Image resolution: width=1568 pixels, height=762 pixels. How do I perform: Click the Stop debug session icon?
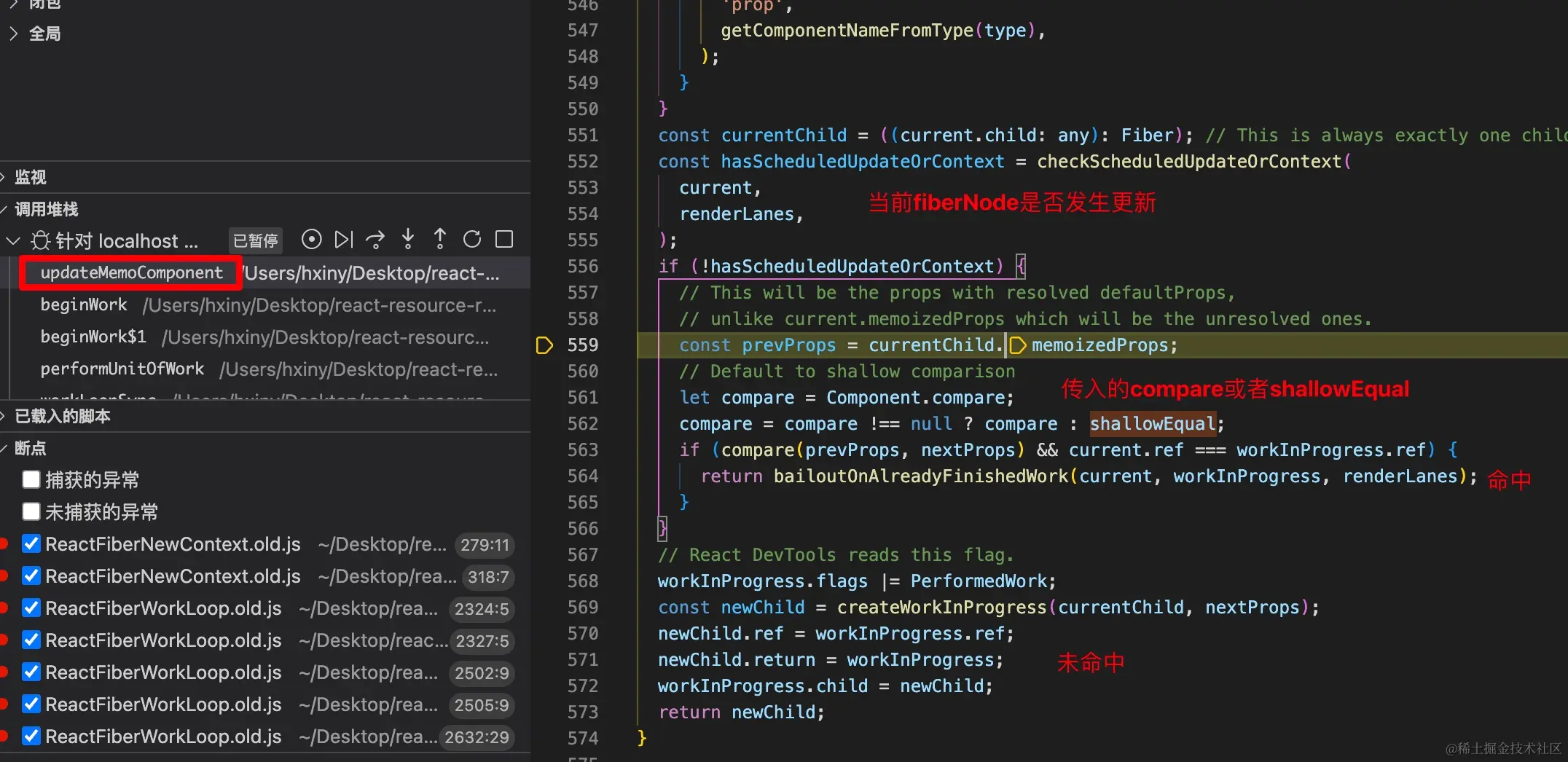(x=504, y=240)
